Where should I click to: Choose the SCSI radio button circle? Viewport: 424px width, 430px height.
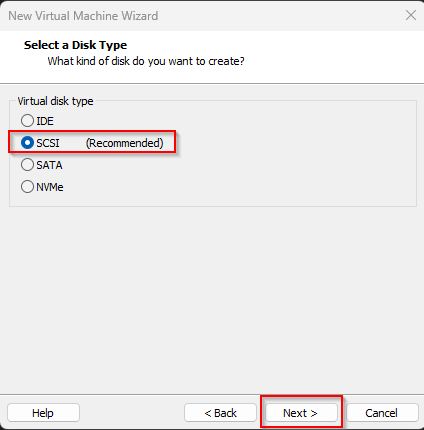point(27,143)
